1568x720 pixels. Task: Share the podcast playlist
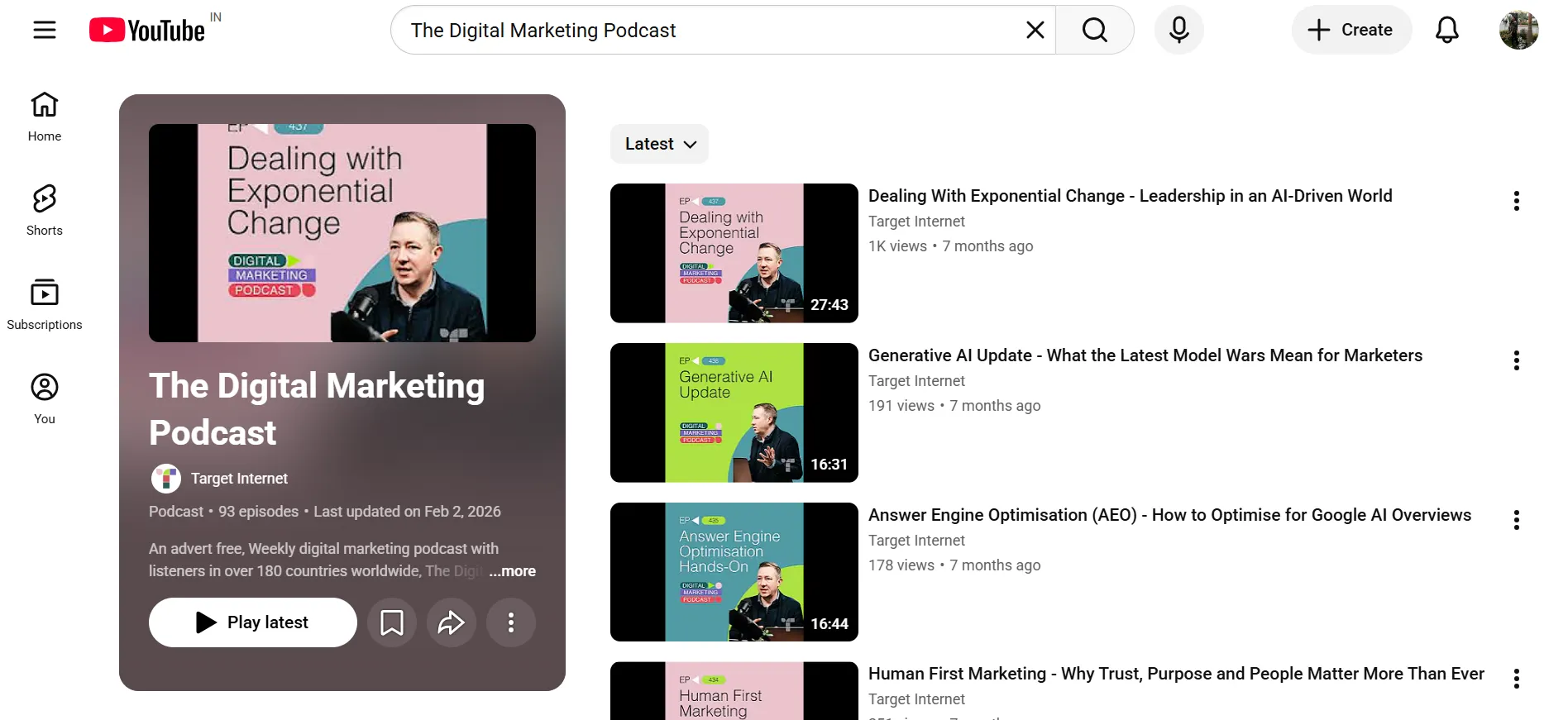[452, 622]
